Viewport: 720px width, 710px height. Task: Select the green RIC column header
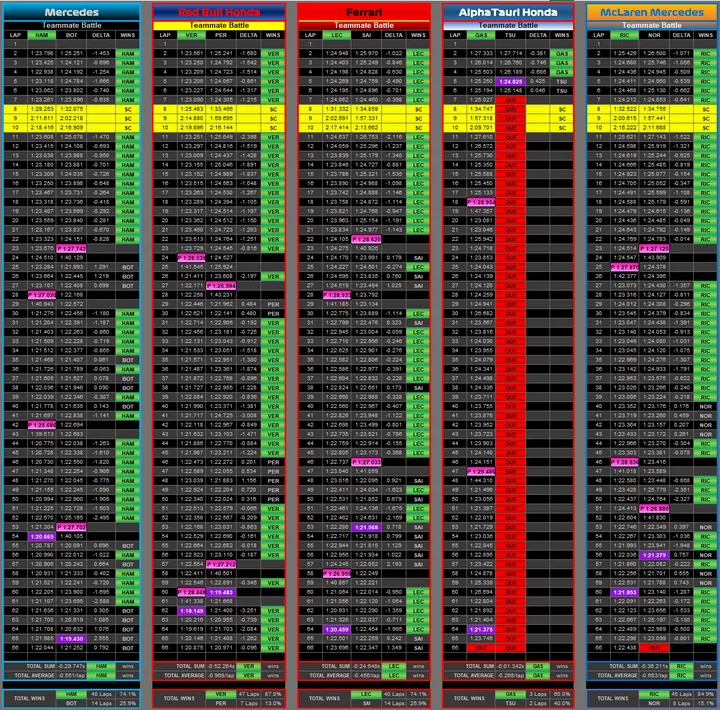[x=624, y=35]
